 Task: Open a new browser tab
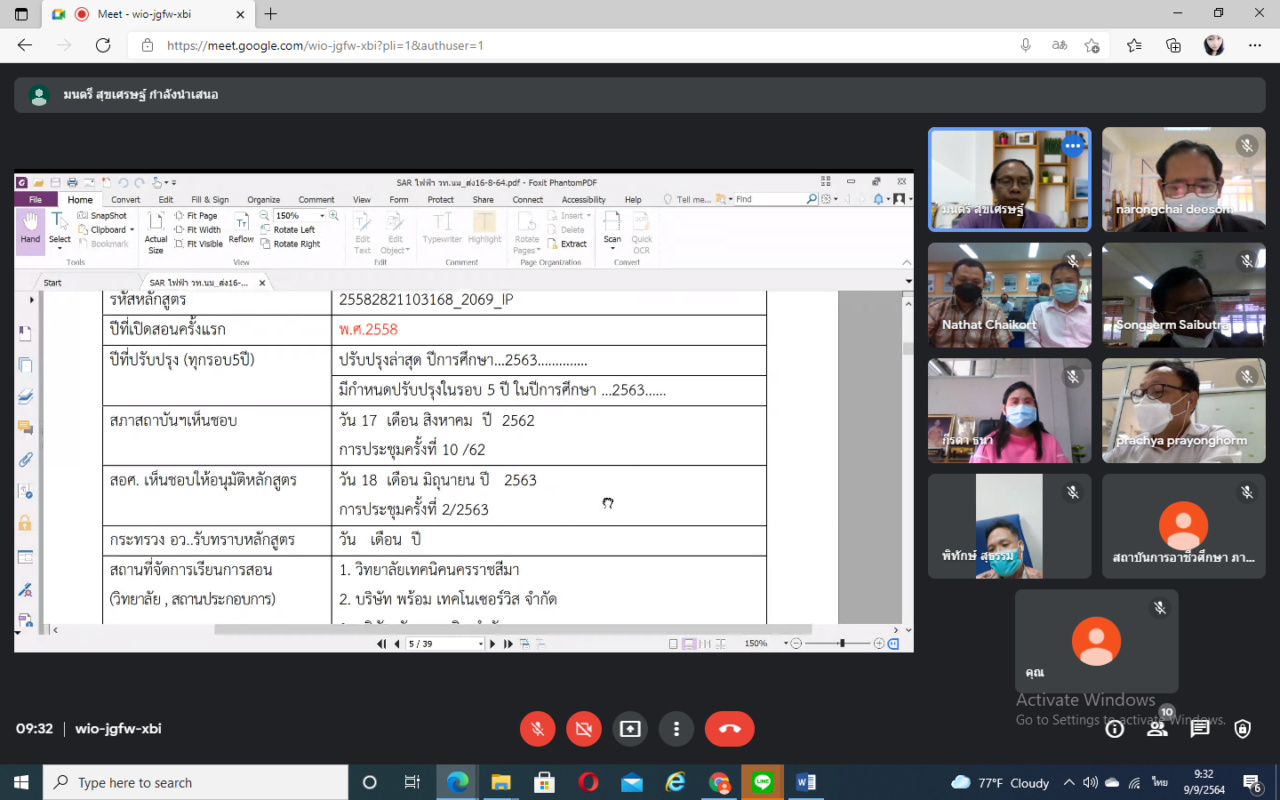(x=271, y=14)
